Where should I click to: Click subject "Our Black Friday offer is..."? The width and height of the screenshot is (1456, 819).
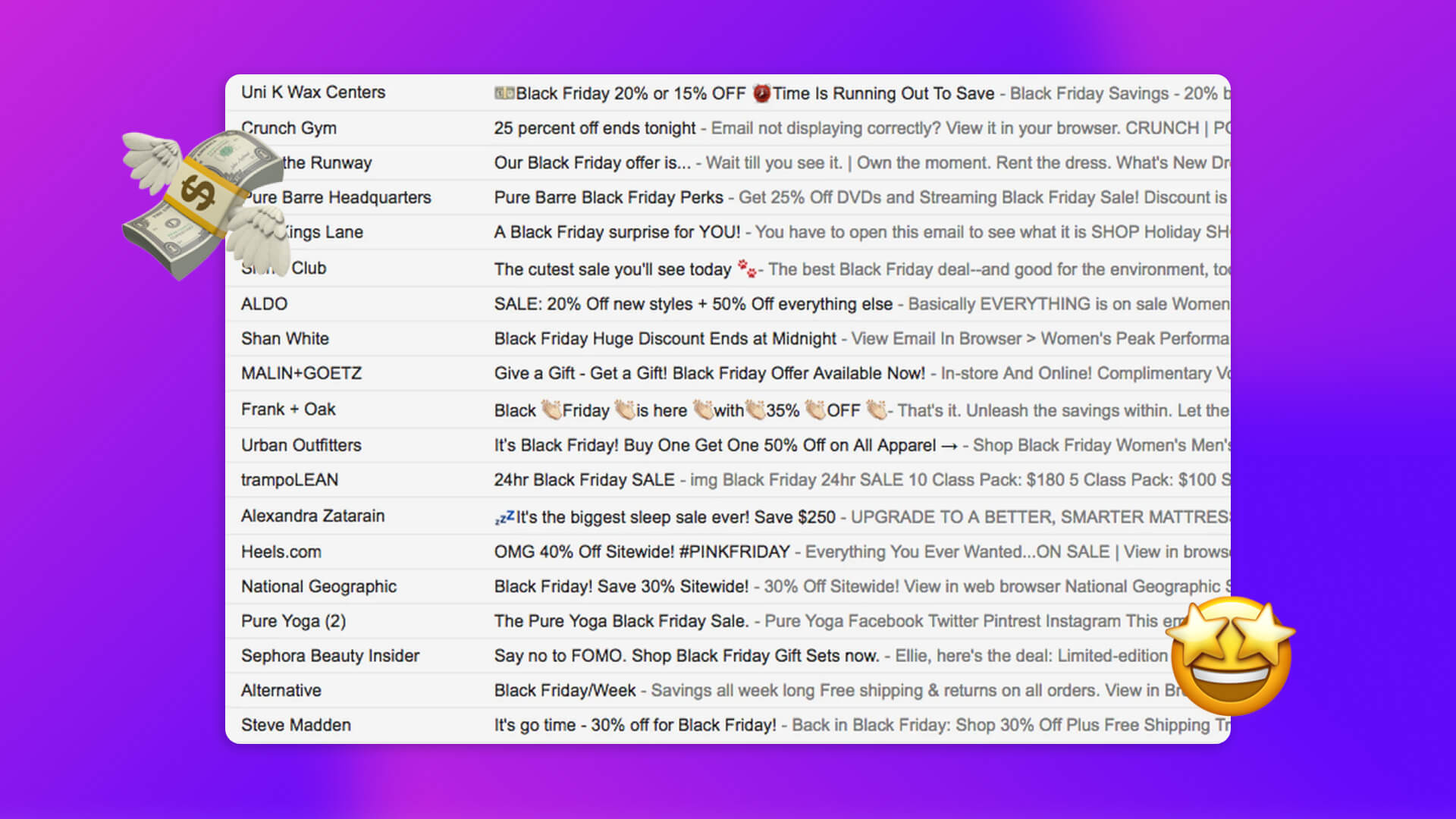point(592,163)
